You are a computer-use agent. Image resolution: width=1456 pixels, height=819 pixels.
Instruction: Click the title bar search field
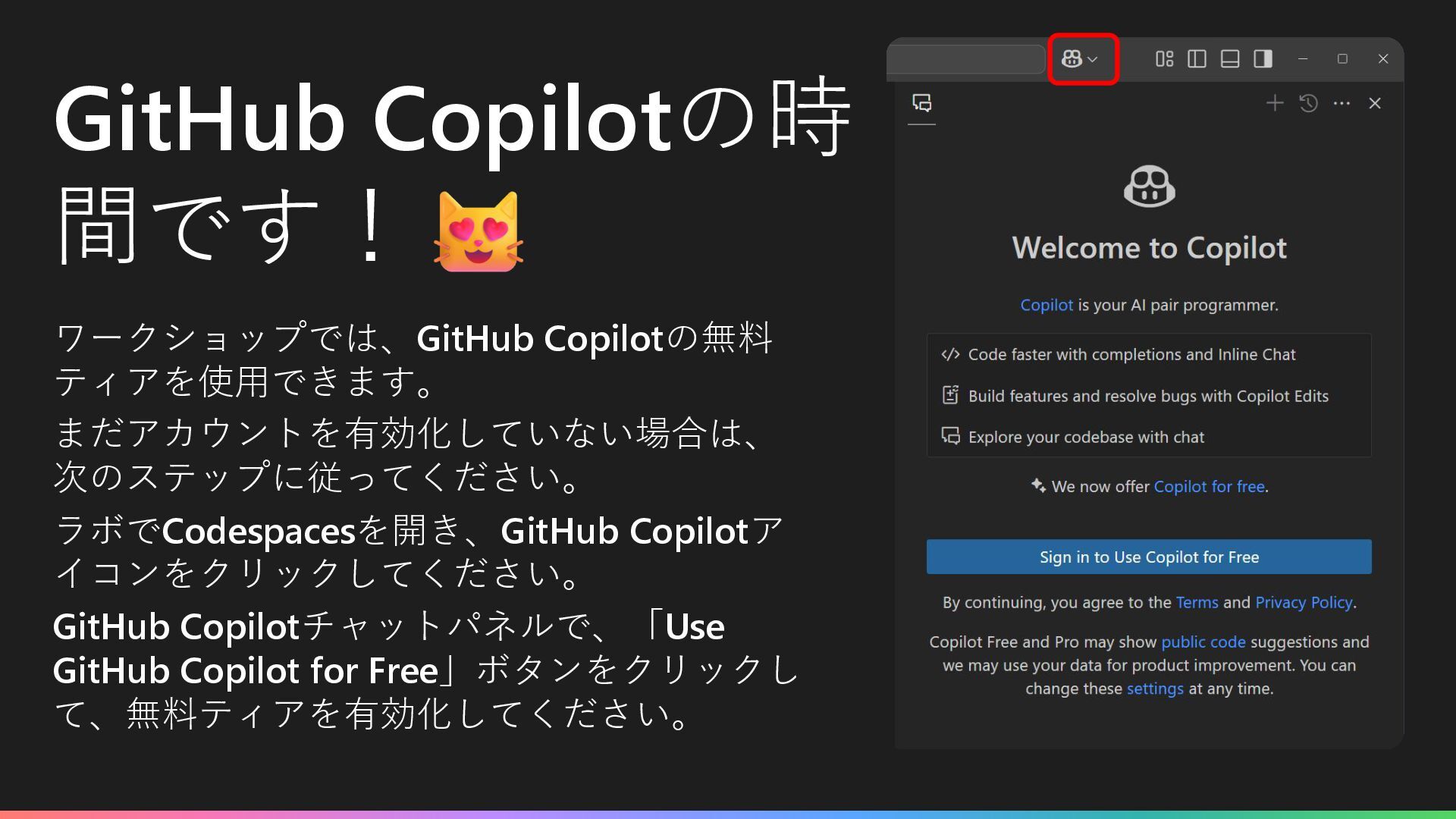[x=966, y=59]
